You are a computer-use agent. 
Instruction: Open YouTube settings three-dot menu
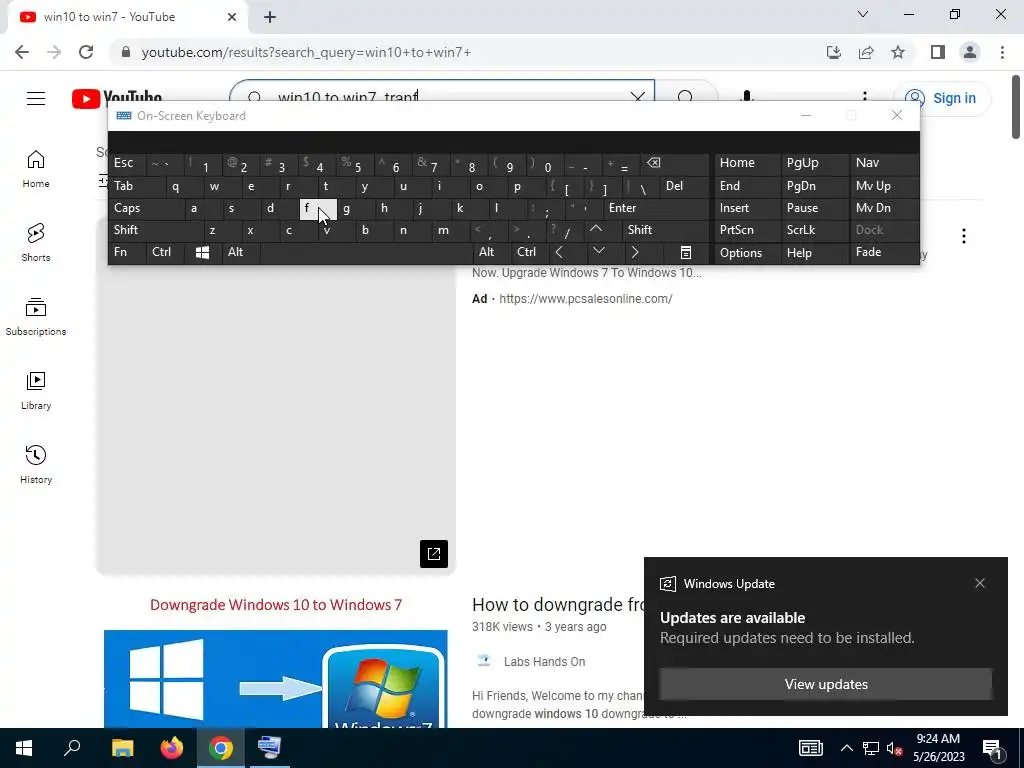865,97
